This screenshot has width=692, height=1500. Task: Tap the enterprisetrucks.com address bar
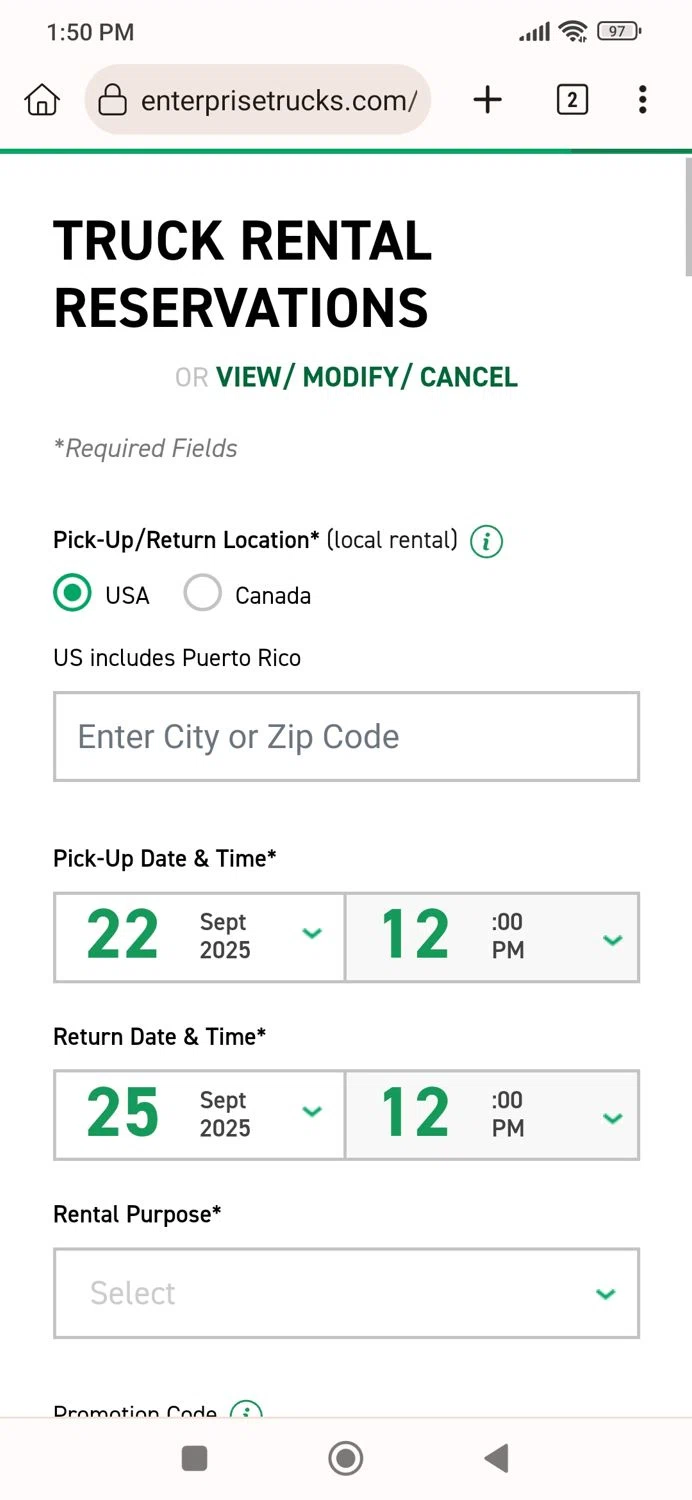click(x=278, y=100)
